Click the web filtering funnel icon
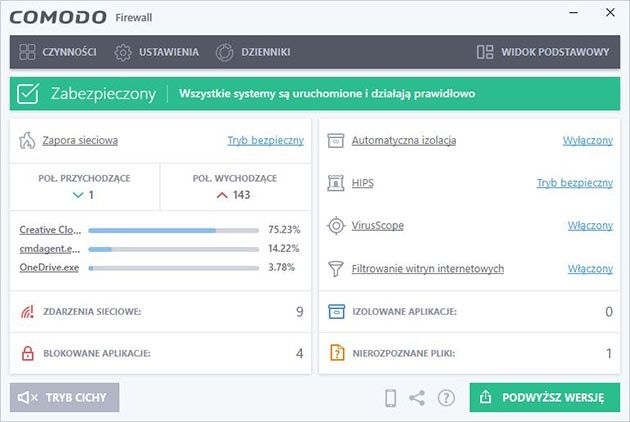Screen dimensions: 630x422 335,268
